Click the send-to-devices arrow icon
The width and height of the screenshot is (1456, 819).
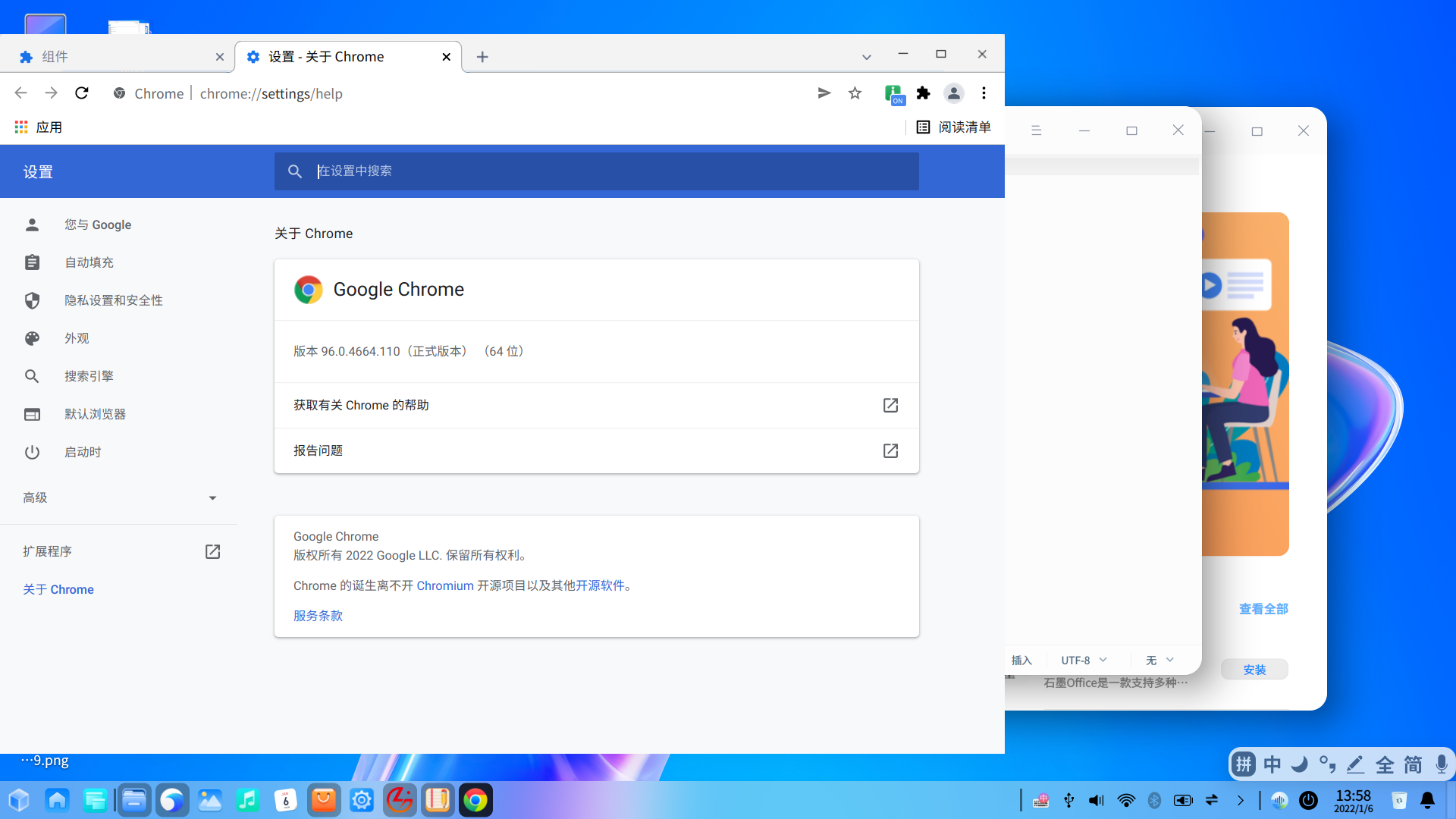click(x=824, y=93)
